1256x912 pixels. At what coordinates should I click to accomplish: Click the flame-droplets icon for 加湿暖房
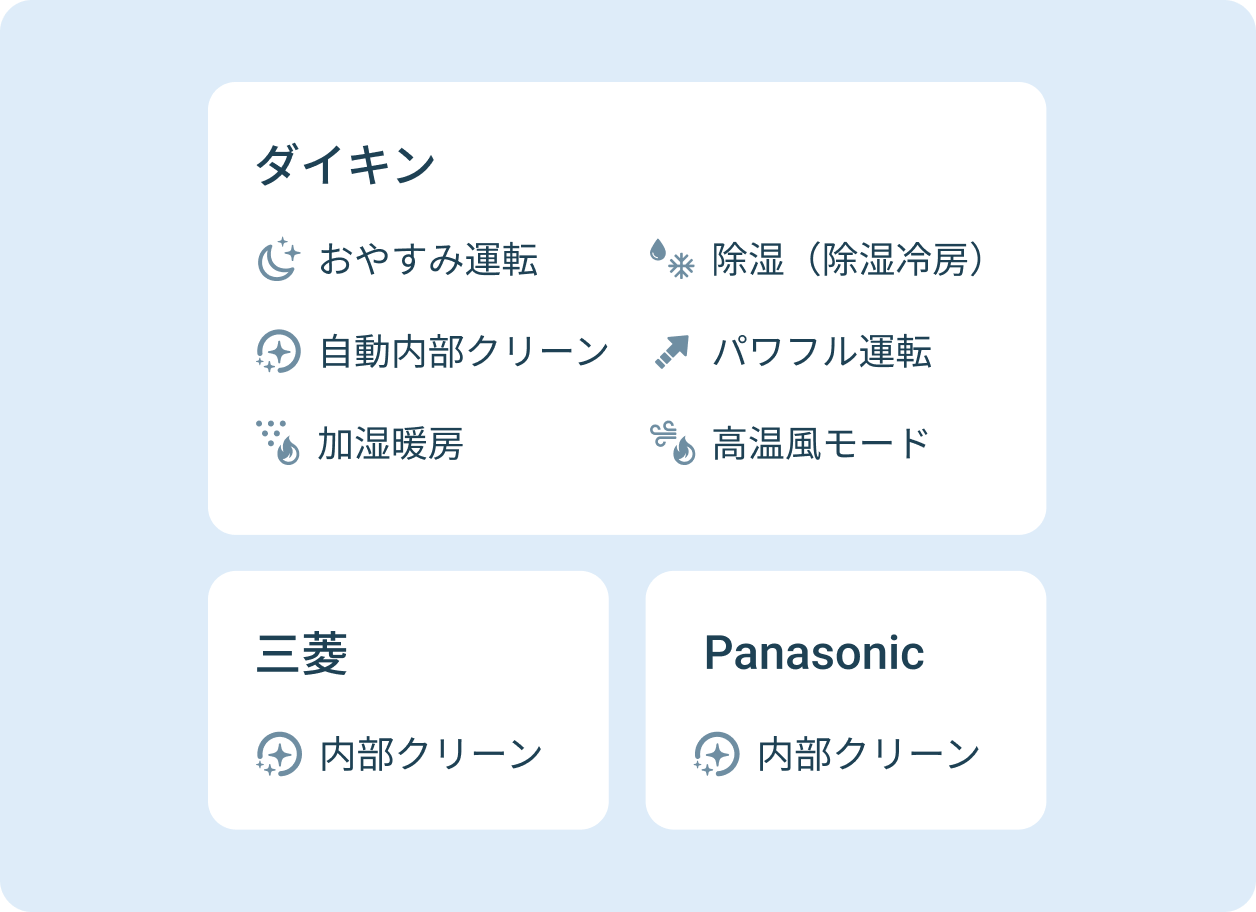pyautogui.click(x=278, y=443)
